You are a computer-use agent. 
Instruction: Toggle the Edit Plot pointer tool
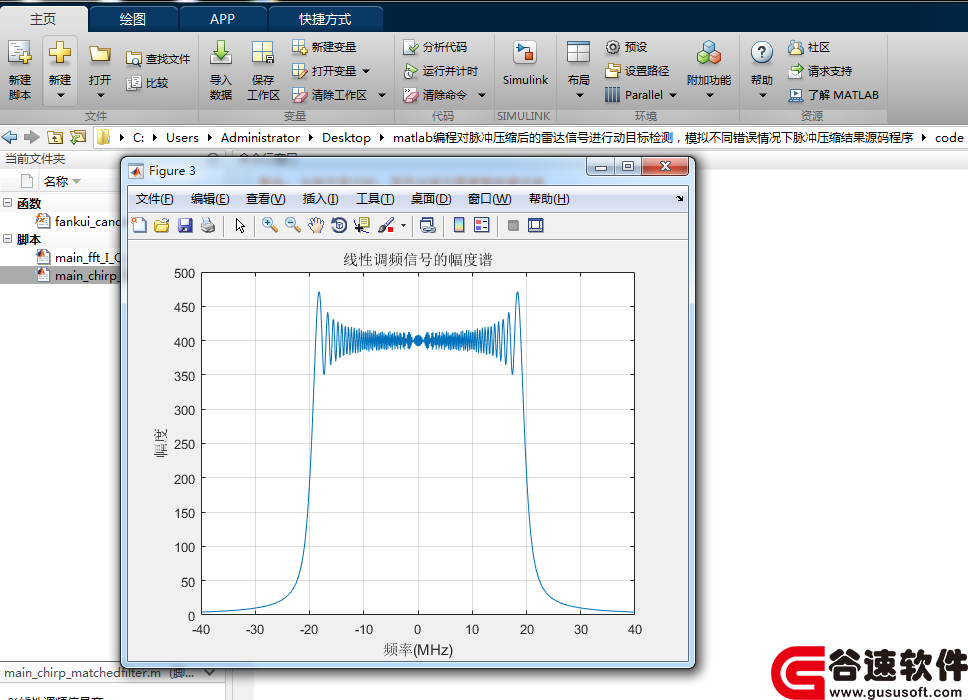pos(240,225)
